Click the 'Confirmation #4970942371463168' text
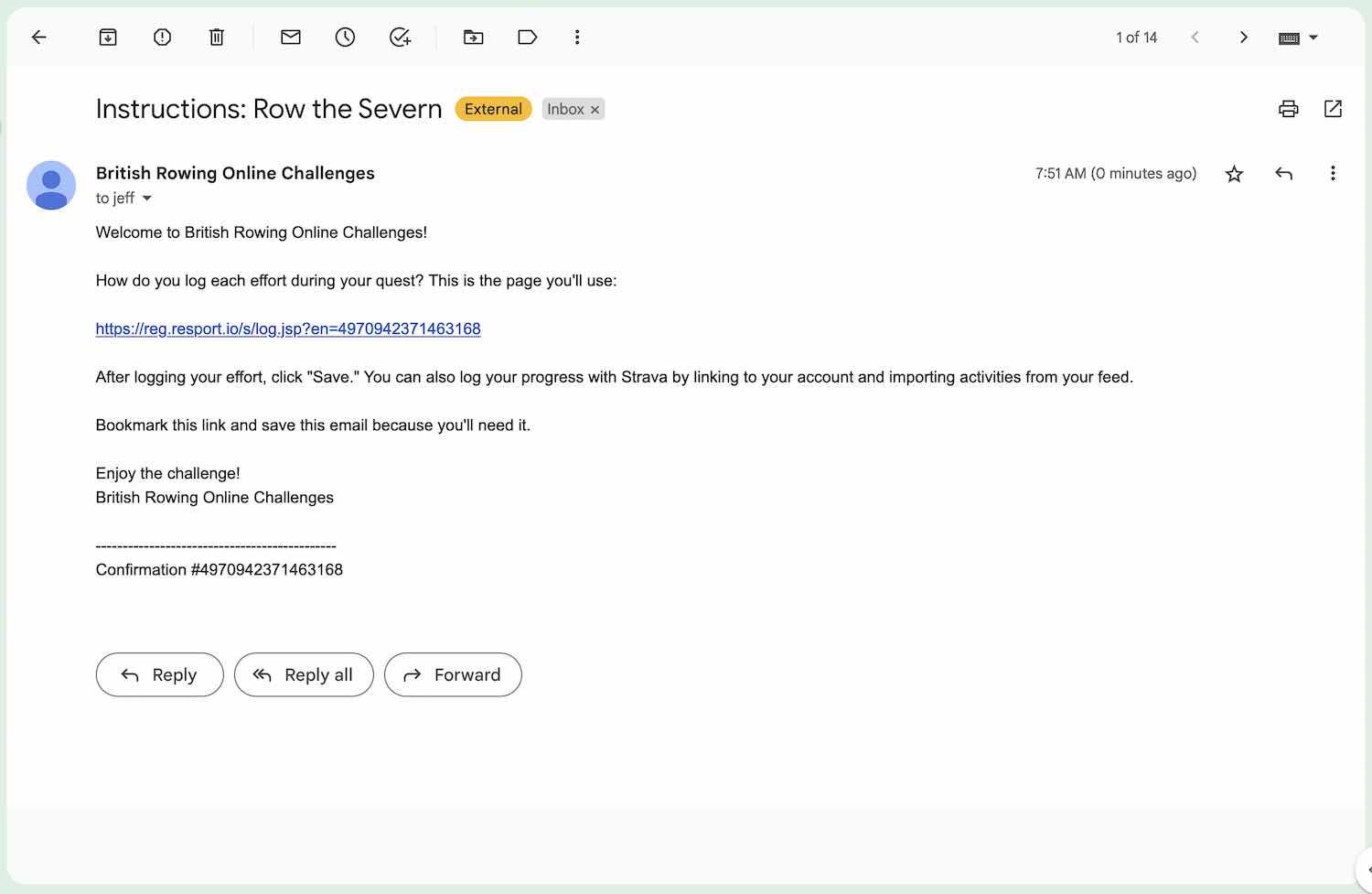Image resolution: width=1372 pixels, height=894 pixels. pos(220,569)
